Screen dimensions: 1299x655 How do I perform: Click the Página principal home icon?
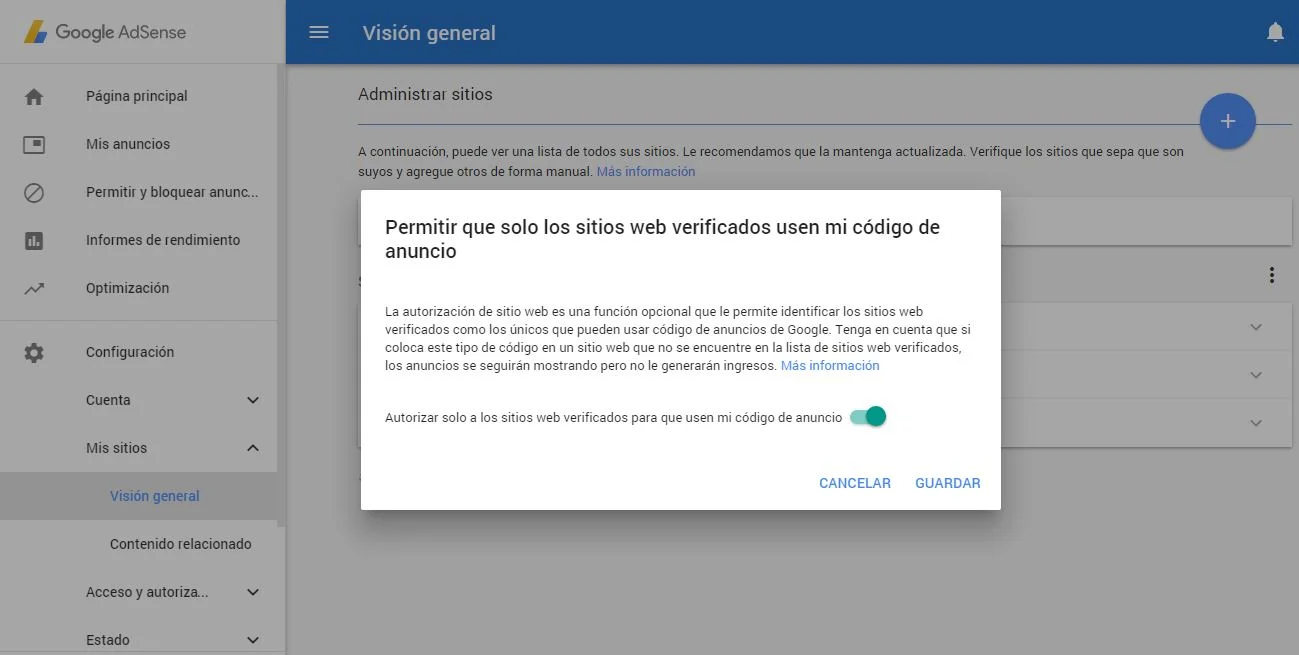[x=34, y=96]
